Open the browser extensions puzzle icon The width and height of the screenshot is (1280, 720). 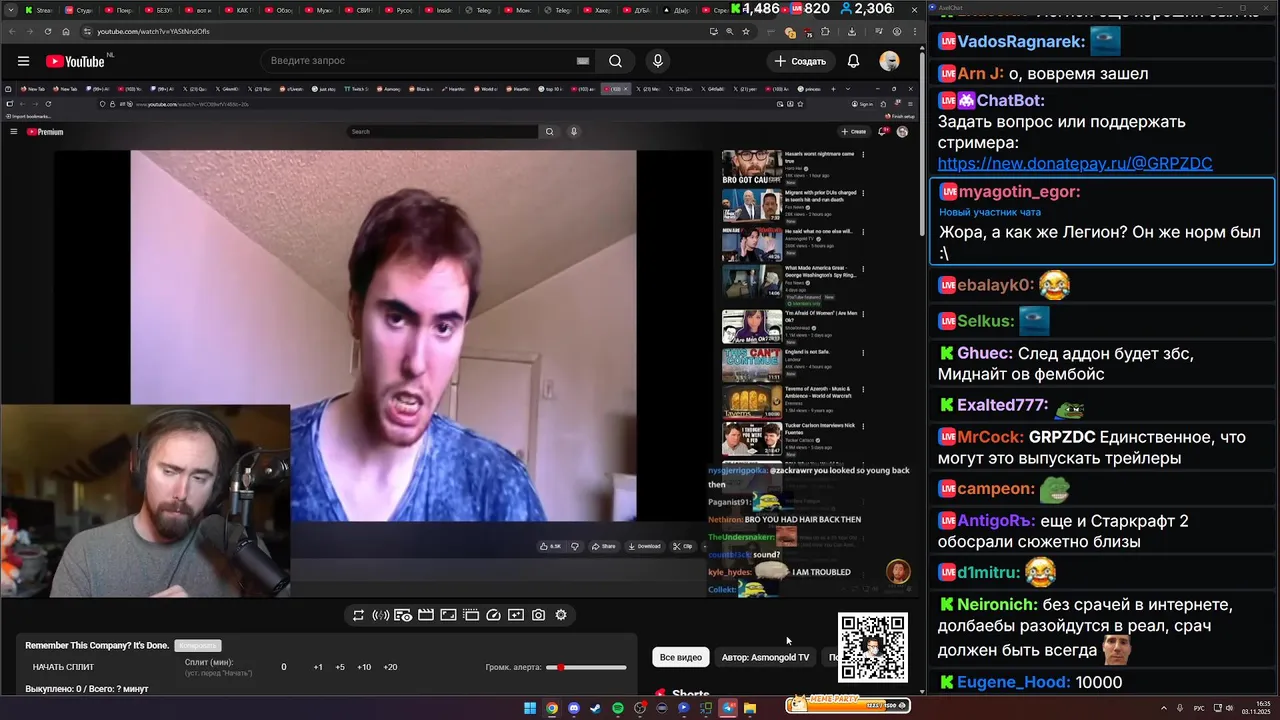pyautogui.click(x=825, y=31)
